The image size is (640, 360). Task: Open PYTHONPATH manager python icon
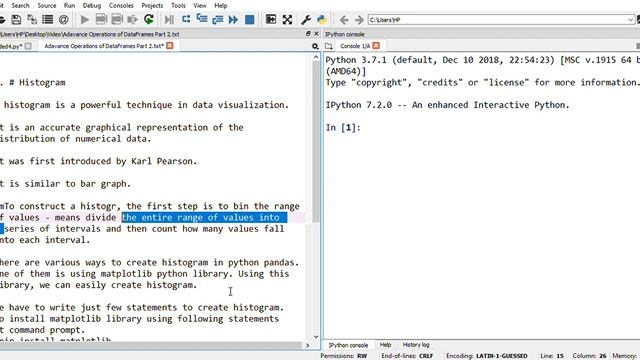coord(321,19)
